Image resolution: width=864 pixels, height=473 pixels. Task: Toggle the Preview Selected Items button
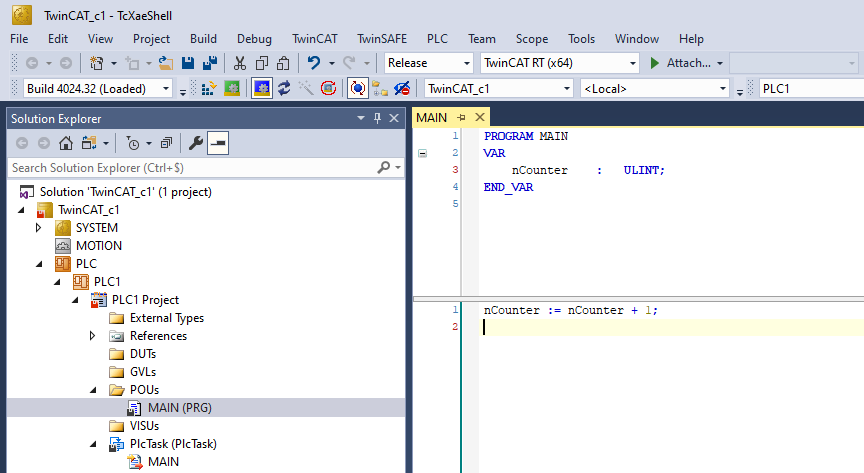coord(217,143)
